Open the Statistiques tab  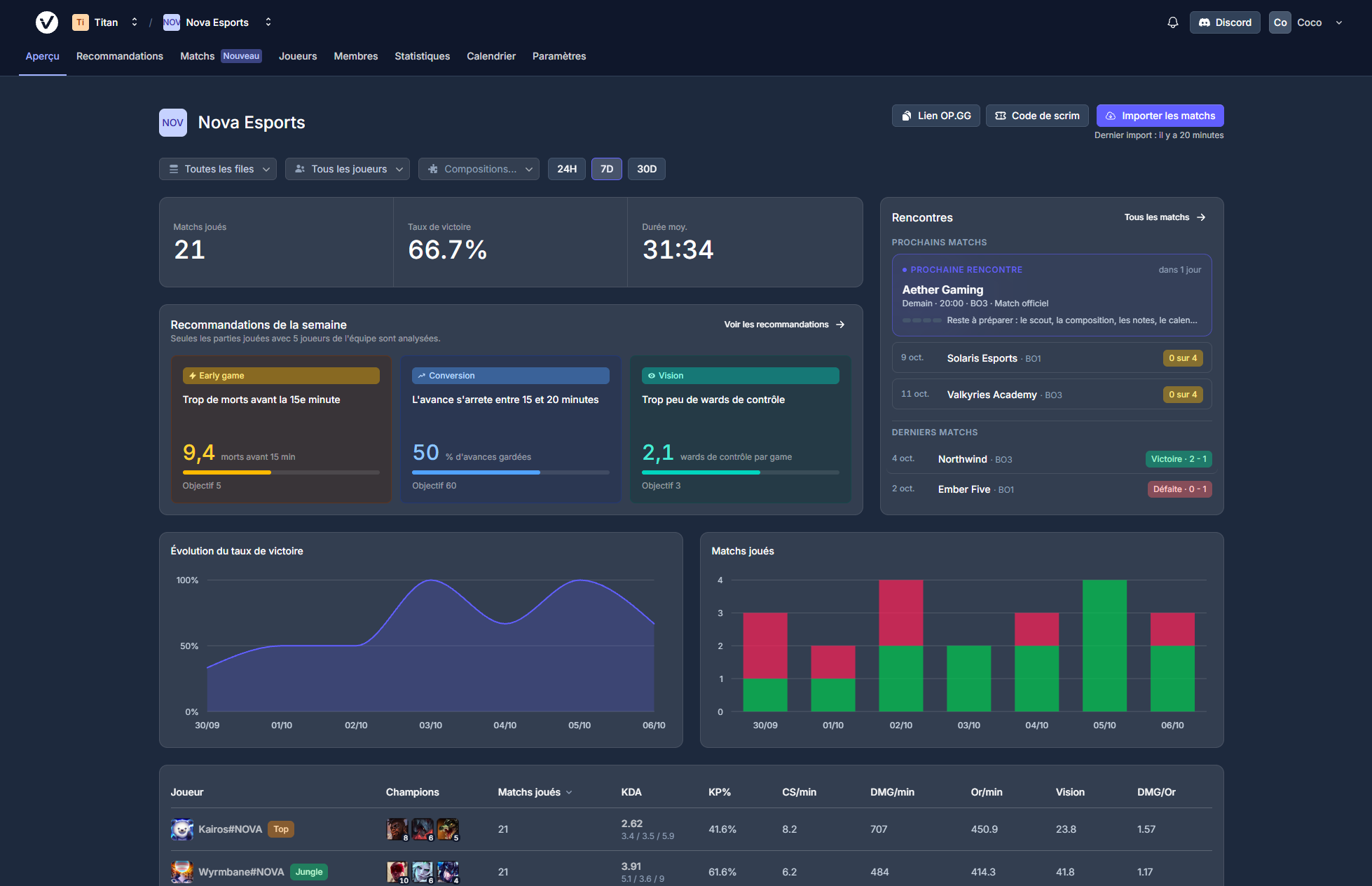tap(423, 56)
